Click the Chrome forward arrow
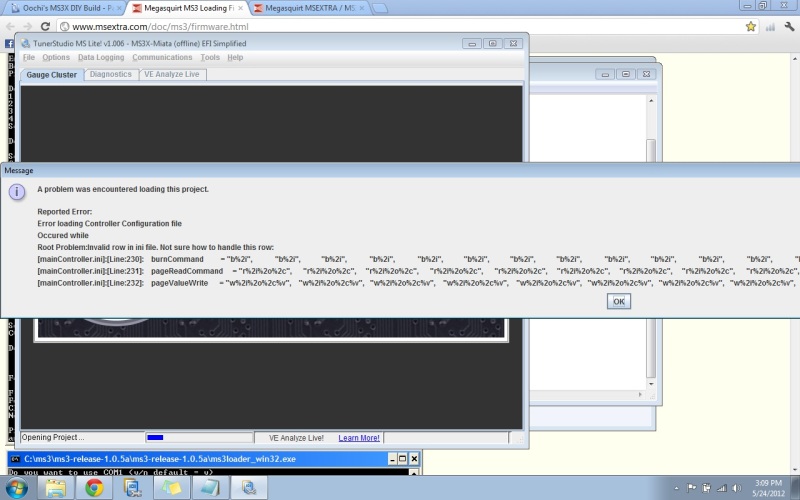 (x=28, y=27)
